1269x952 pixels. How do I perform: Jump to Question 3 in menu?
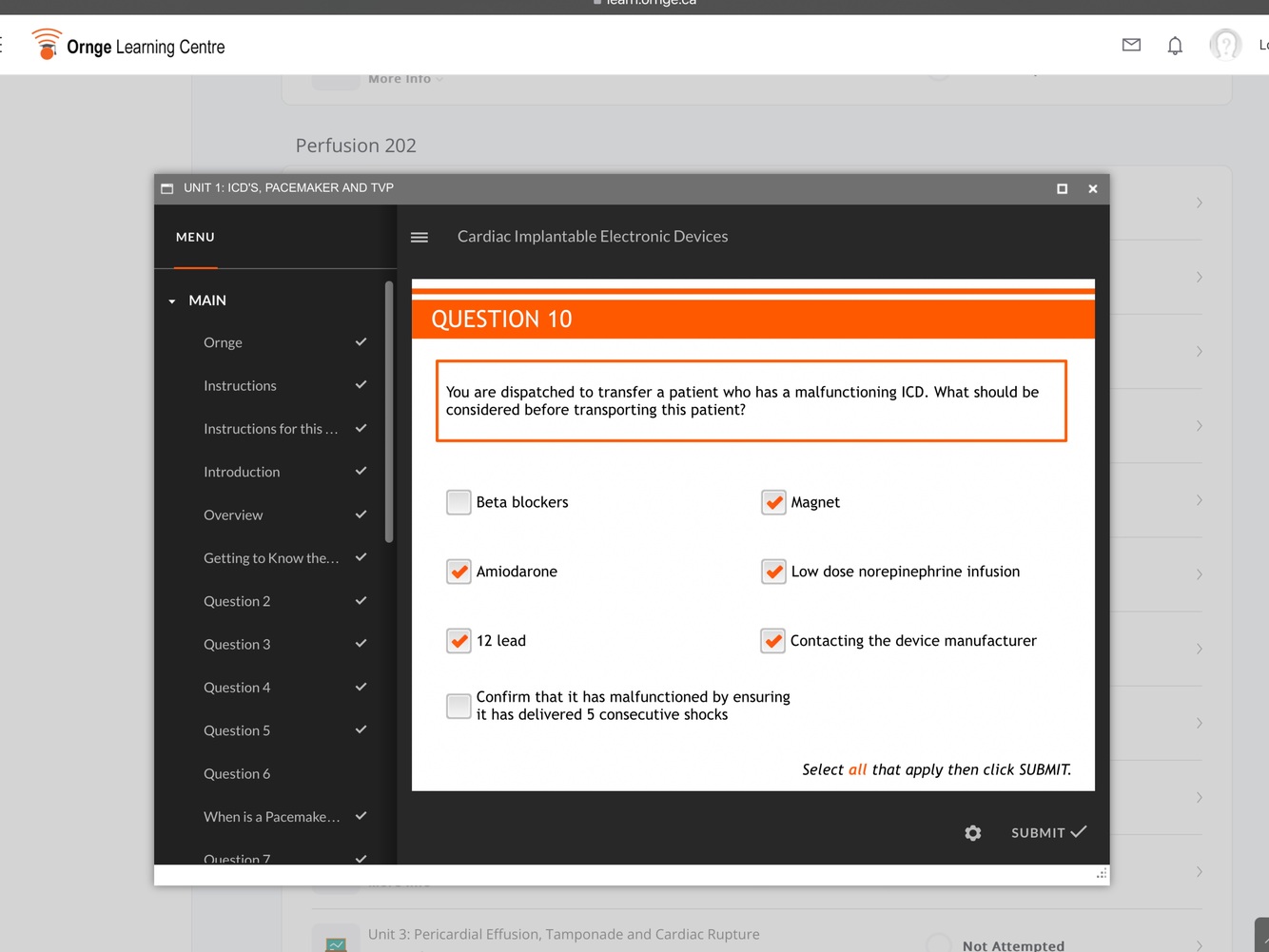(276, 644)
